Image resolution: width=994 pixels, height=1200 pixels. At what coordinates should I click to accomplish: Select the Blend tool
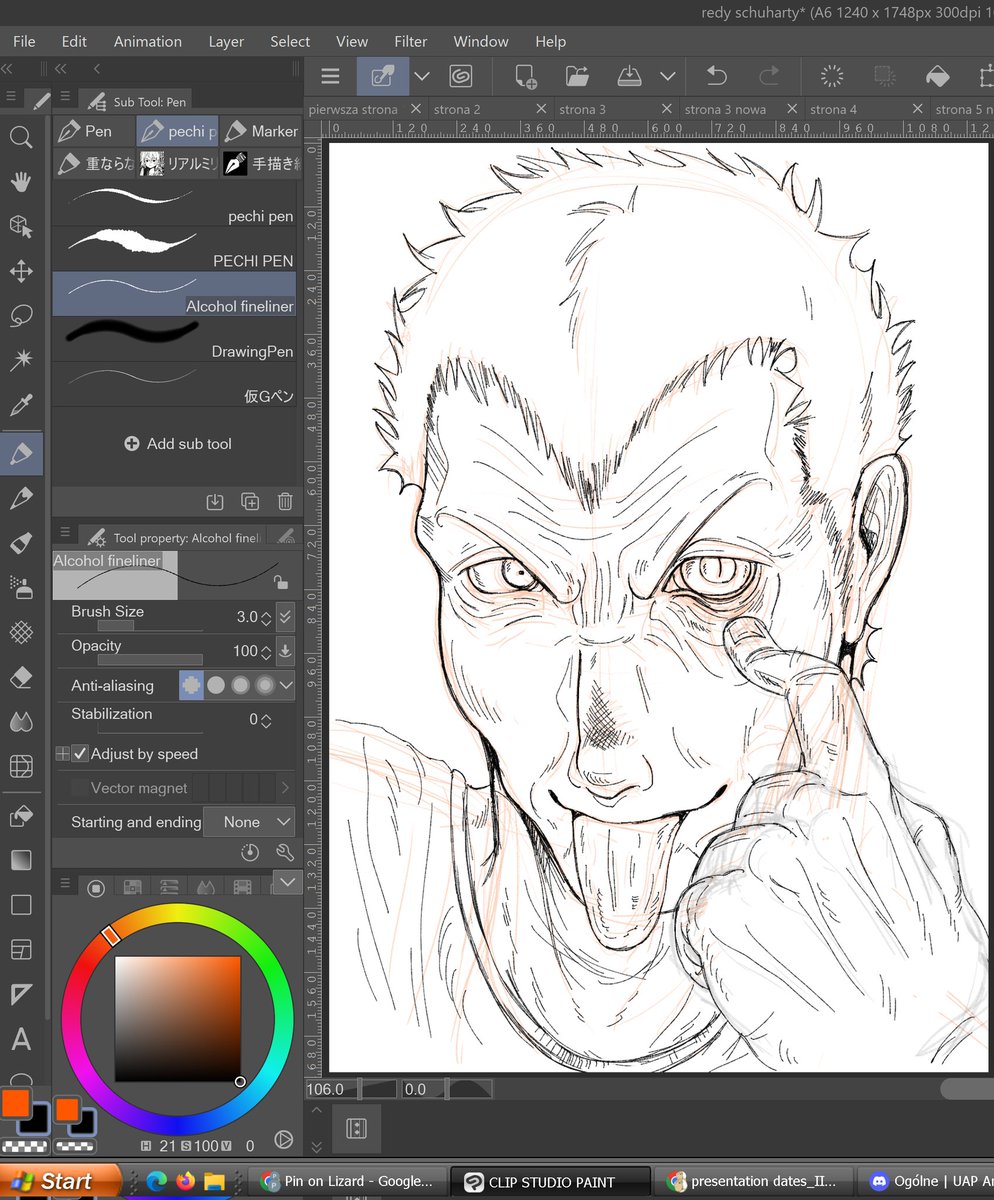21,722
